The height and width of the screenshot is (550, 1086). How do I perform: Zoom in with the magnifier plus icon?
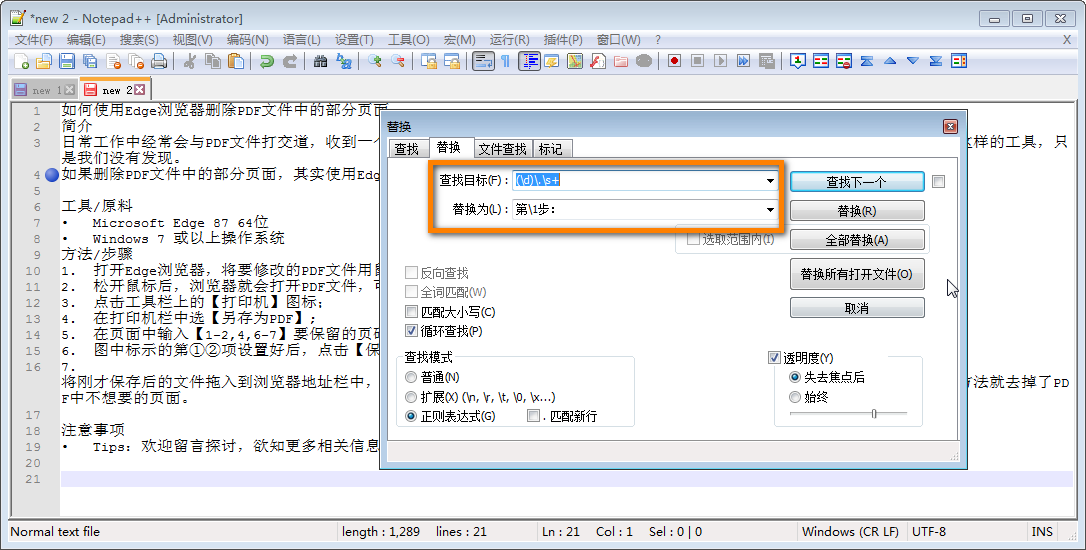click(x=375, y=61)
